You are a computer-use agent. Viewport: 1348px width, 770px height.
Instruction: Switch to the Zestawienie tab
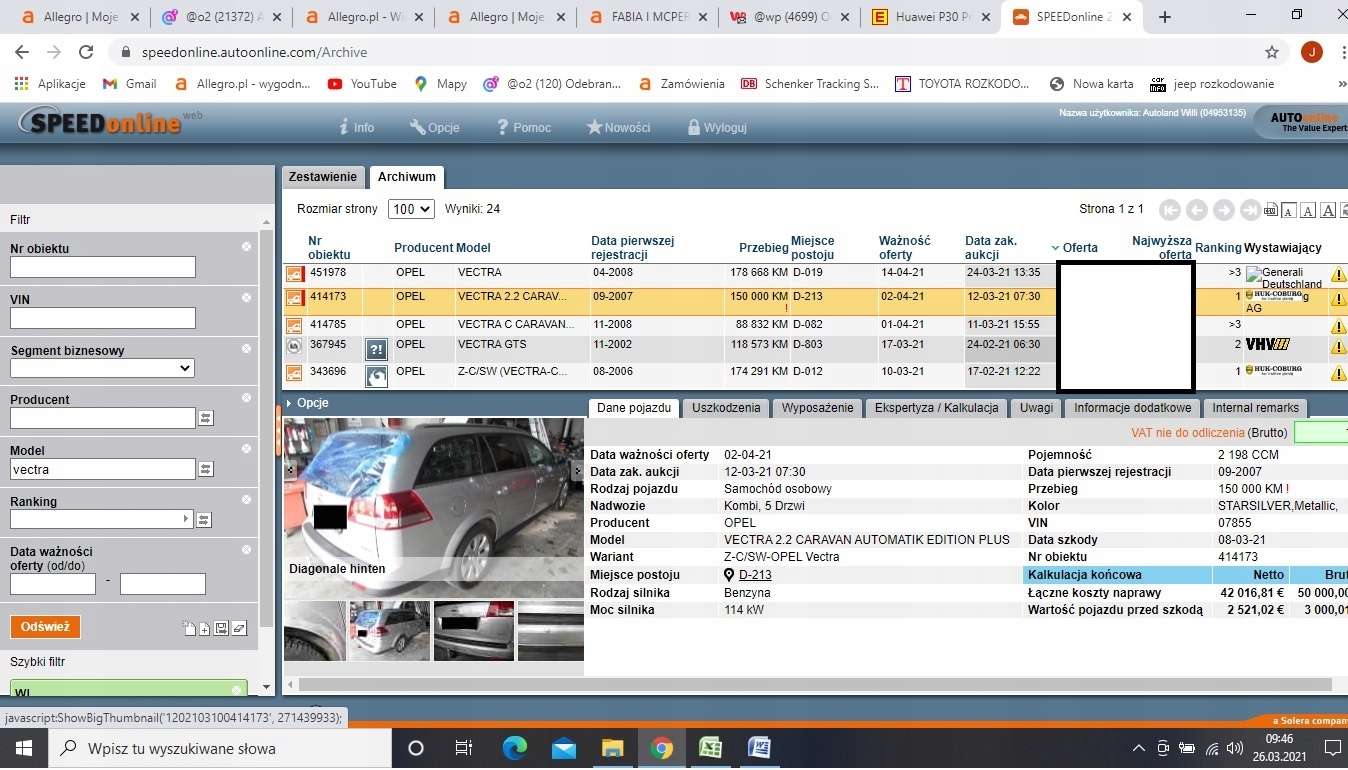(322, 177)
